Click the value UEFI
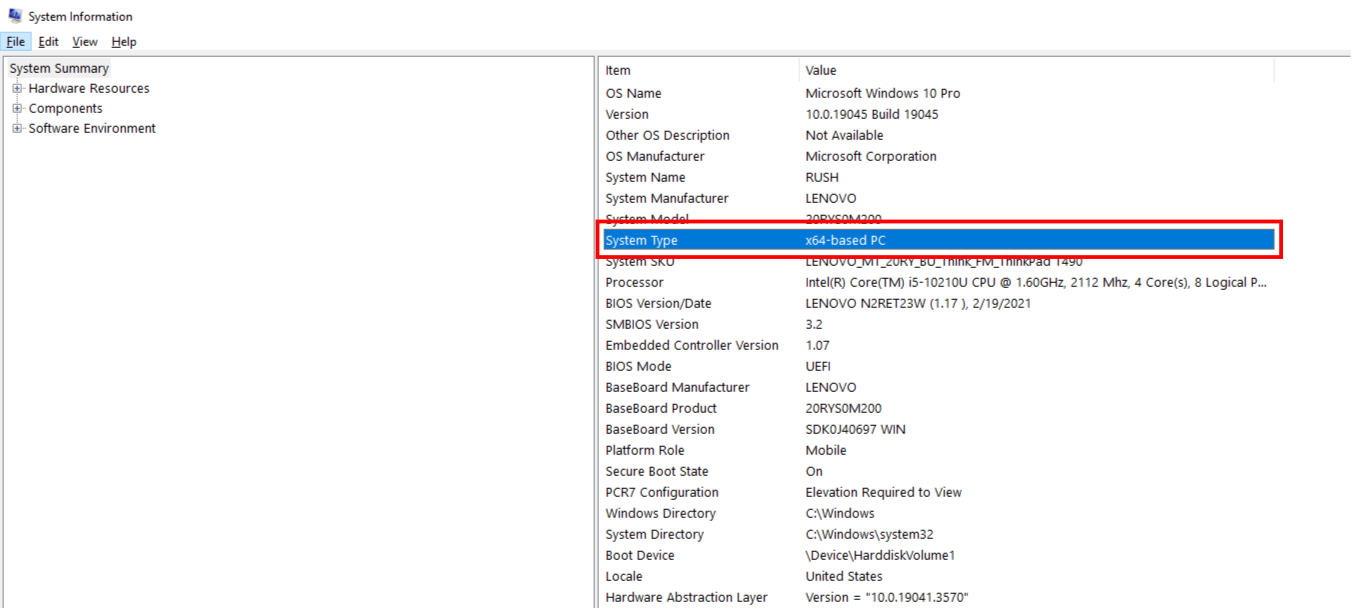This screenshot has width=1352, height=608. (818, 366)
